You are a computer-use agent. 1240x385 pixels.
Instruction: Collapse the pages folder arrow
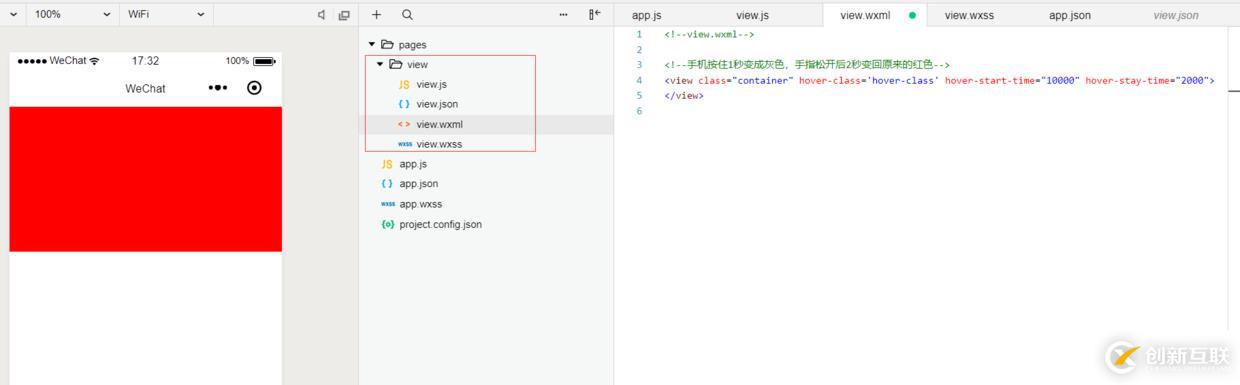click(372, 44)
